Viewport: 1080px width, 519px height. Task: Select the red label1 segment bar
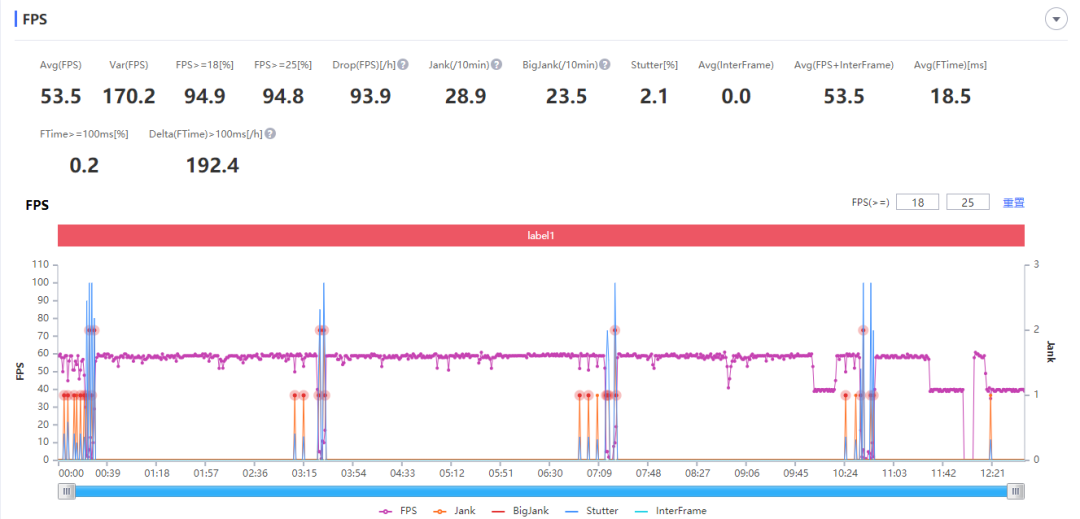click(x=541, y=235)
